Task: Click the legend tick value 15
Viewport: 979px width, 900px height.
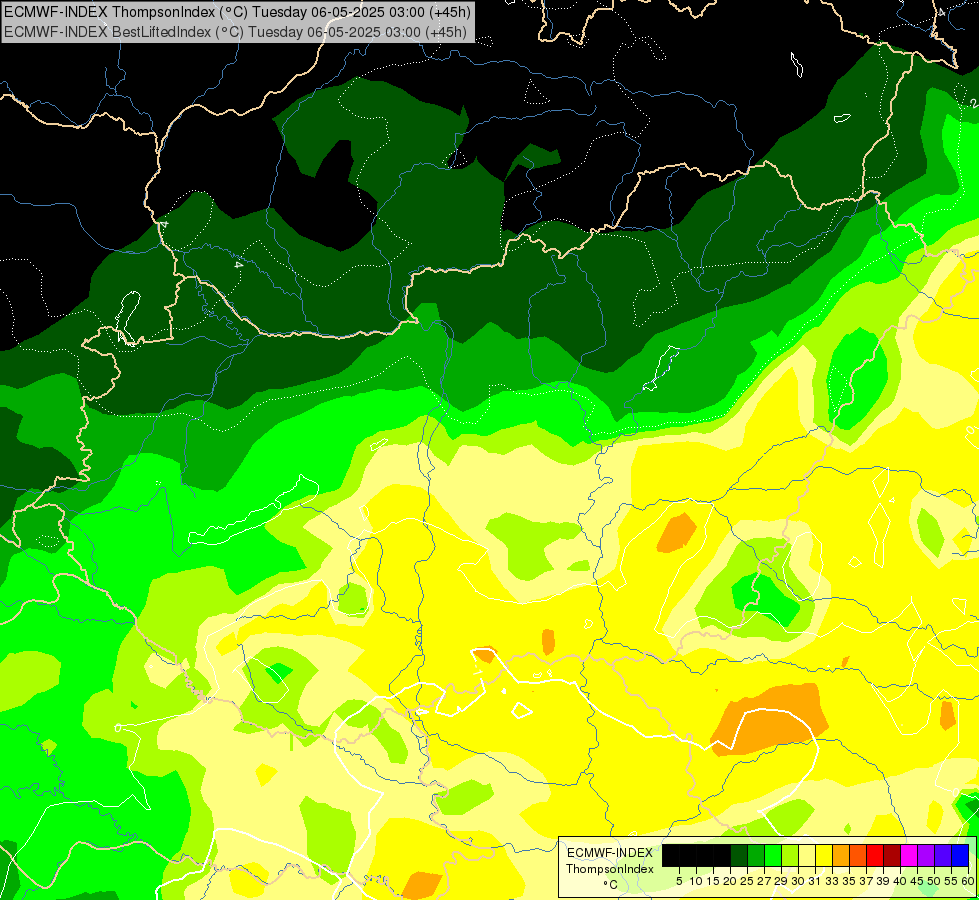Action: coord(713,881)
